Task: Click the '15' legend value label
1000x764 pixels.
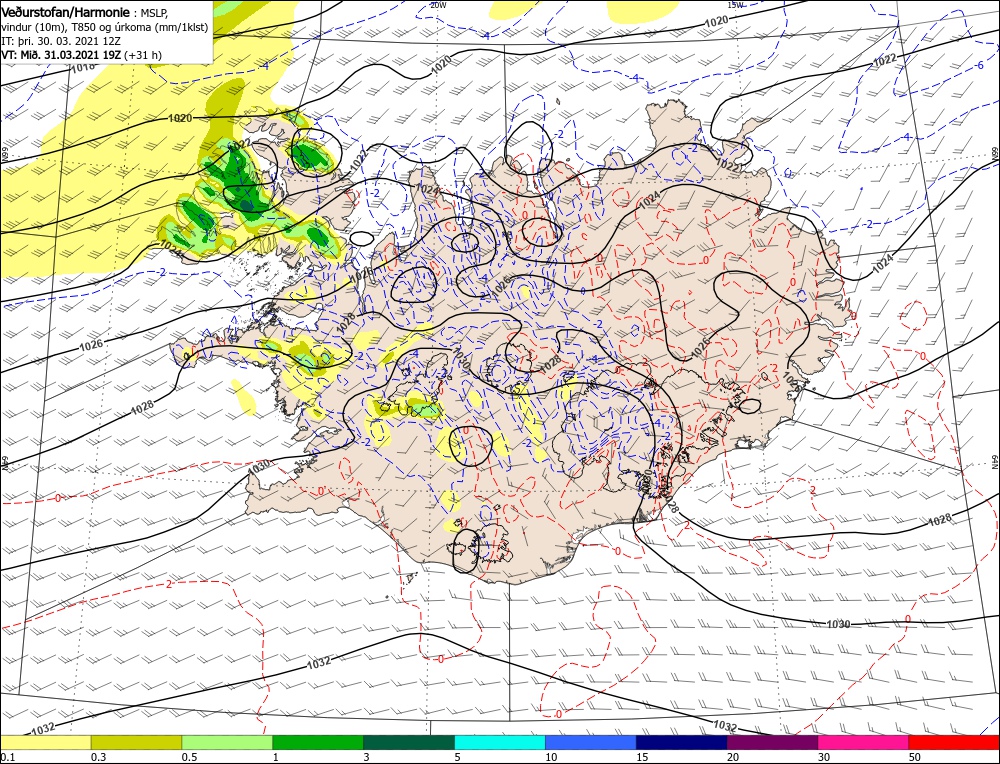Action: 642,757
